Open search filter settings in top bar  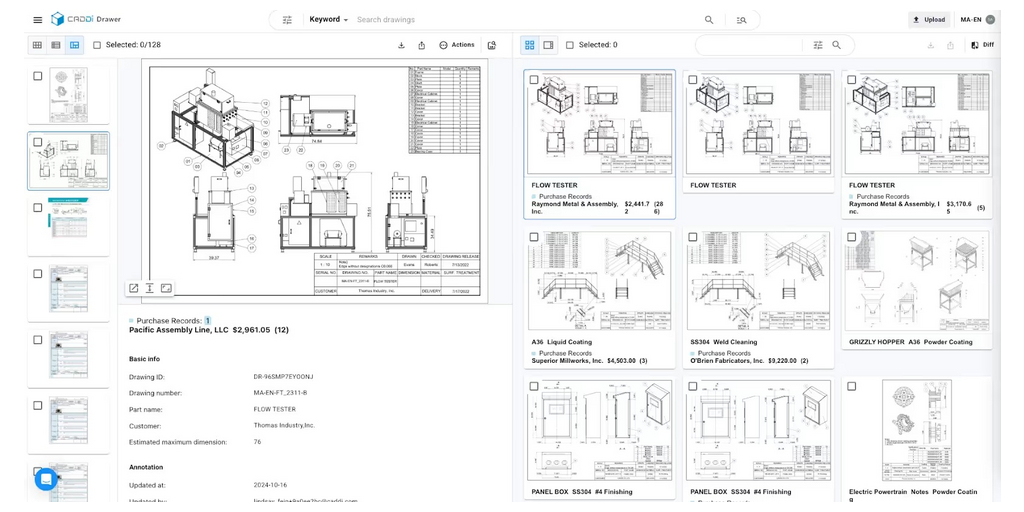288,19
